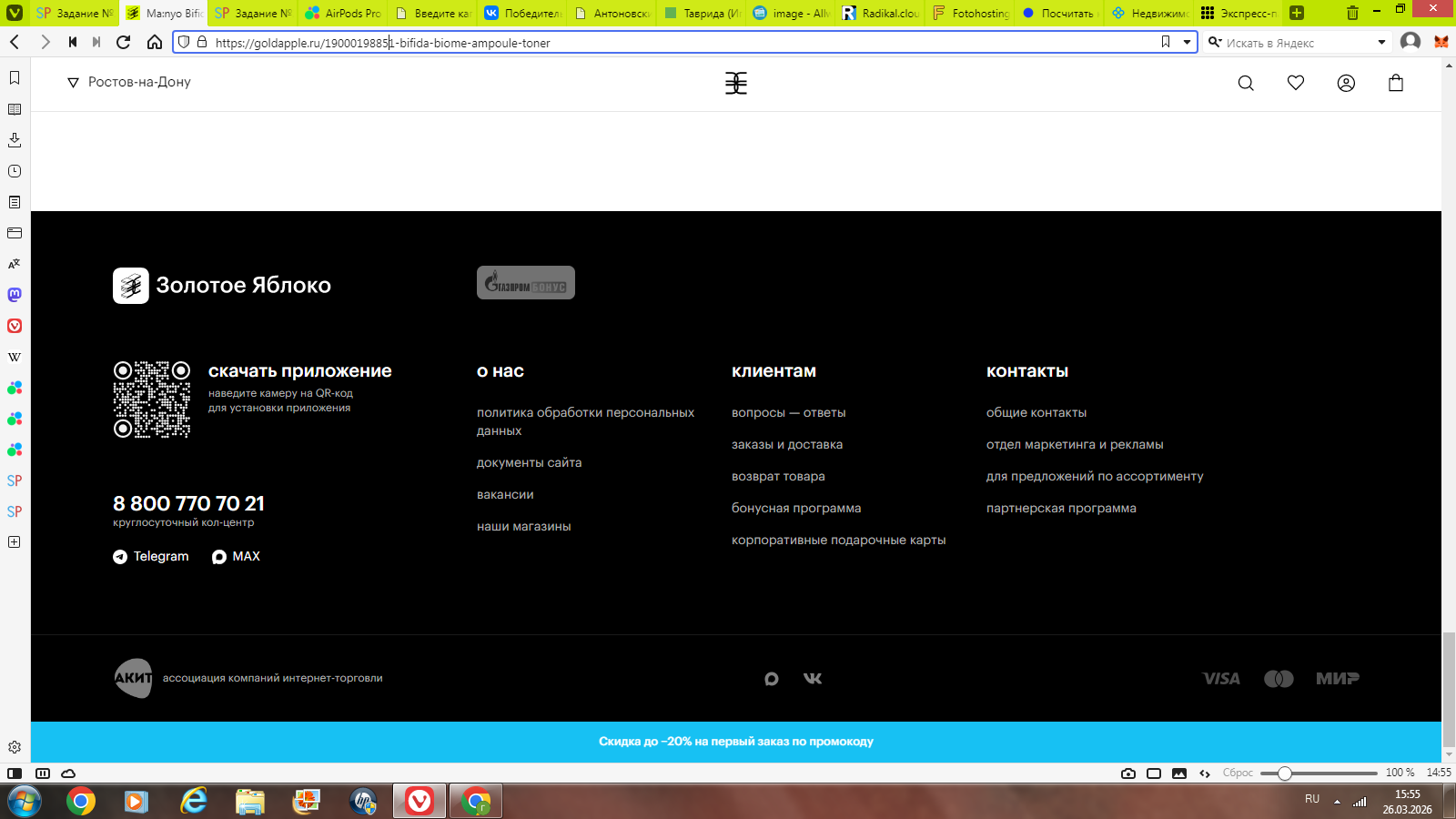Open the MAX messenger link beside Telegram
Screen dimensions: 1456x819
236,557
